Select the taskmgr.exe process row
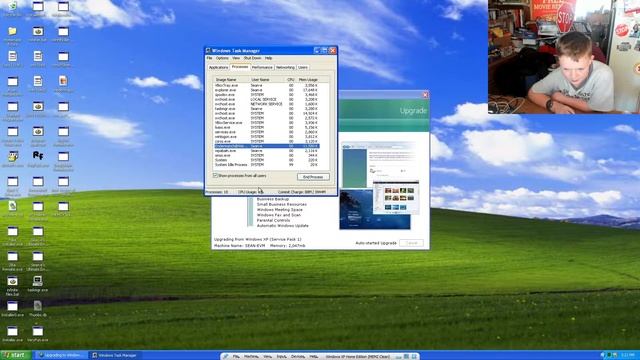 (267, 109)
